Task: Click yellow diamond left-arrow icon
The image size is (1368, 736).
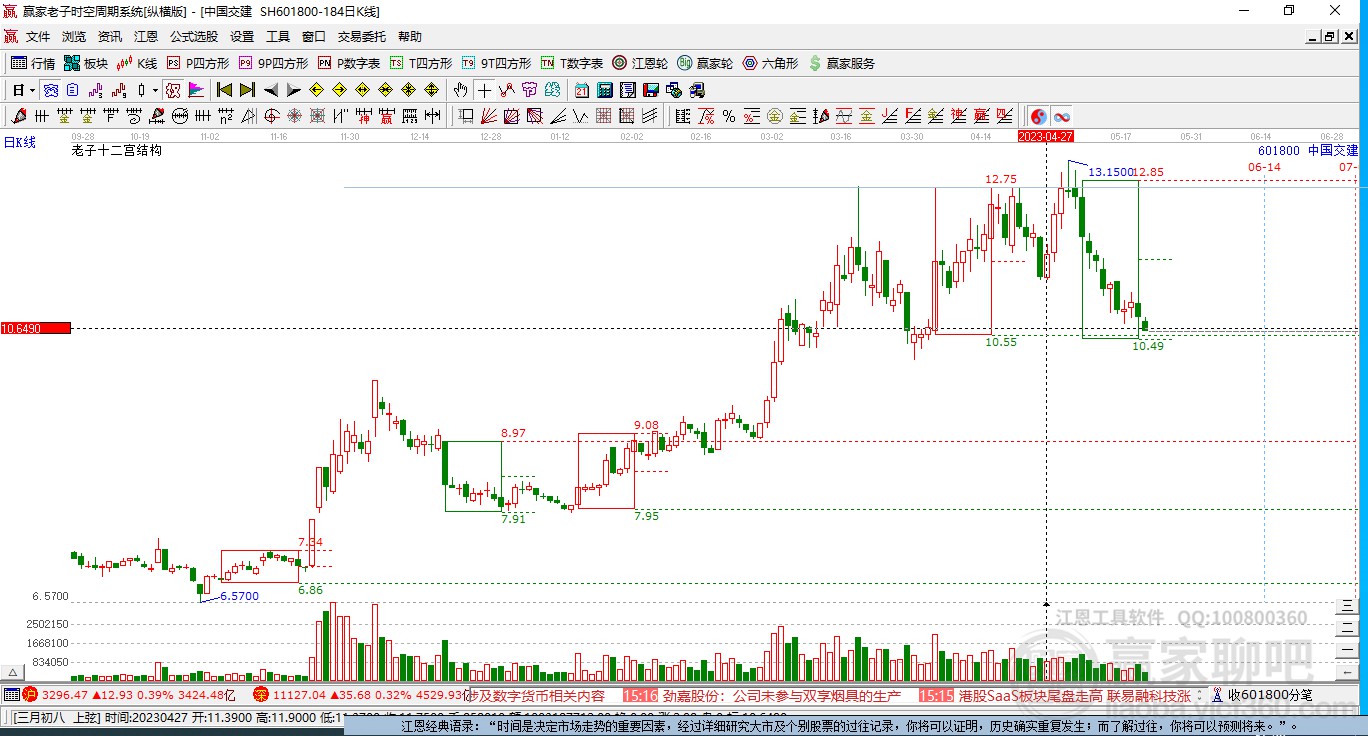Action: click(x=317, y=90)
